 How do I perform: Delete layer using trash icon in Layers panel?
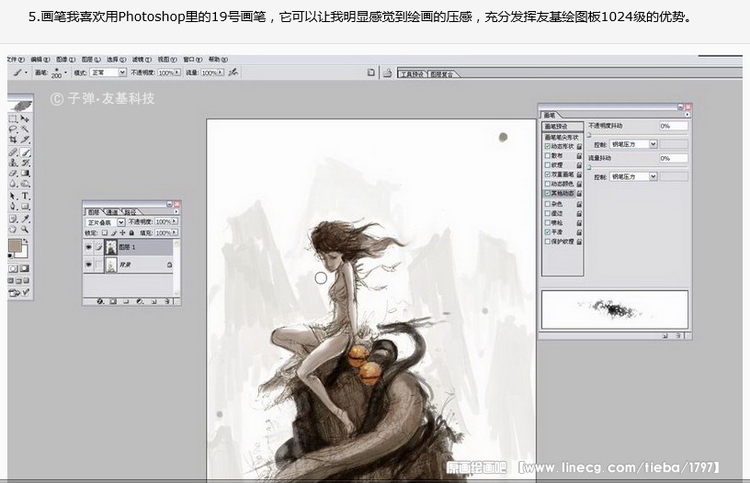[x=167, y=301]
